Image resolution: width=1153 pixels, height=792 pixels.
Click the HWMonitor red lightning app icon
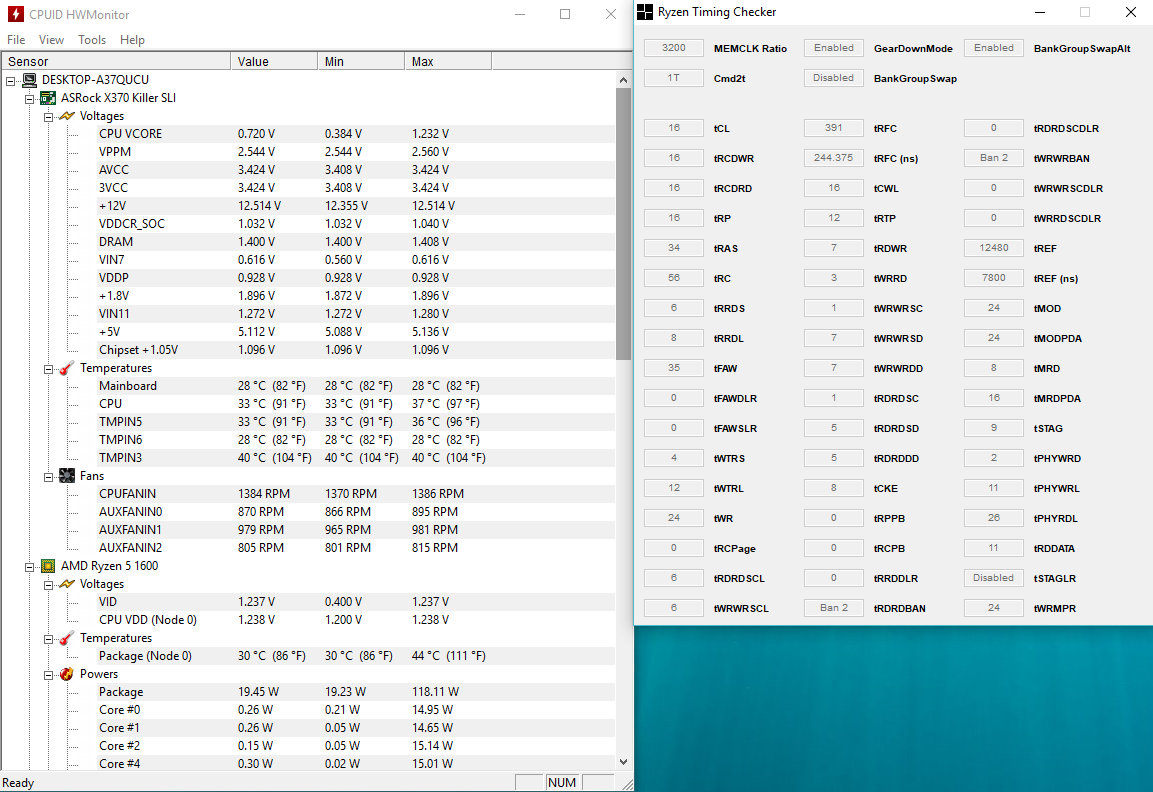tap(15, 14)
